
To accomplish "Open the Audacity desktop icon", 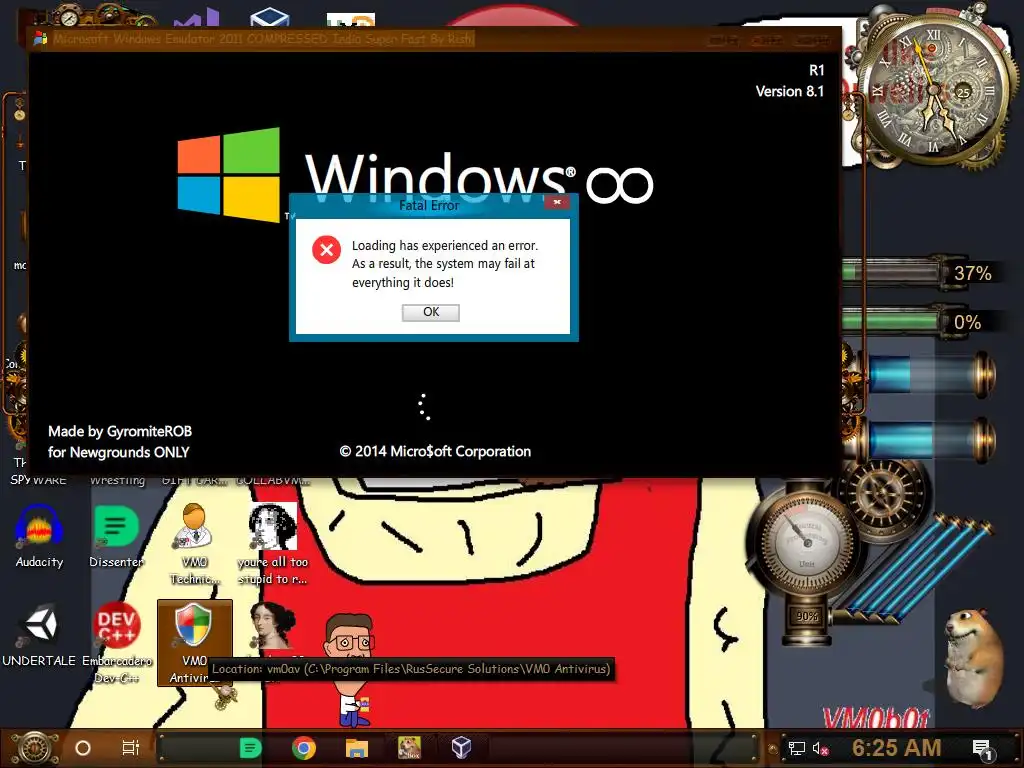I will point(39,537).
